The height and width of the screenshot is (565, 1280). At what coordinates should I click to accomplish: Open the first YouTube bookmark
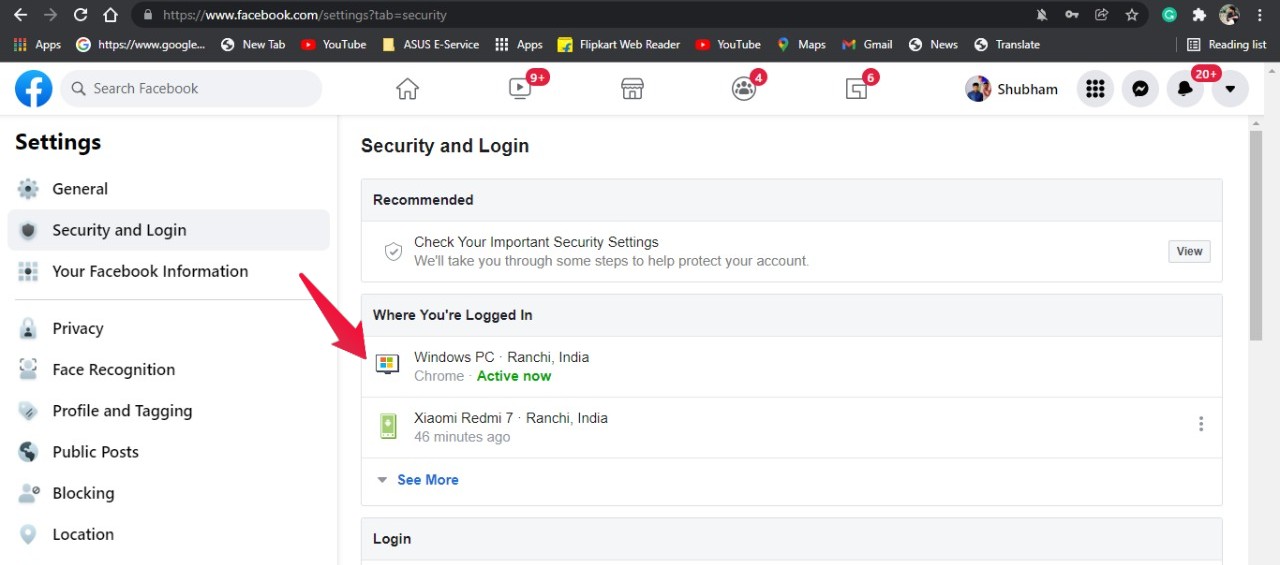334,44
